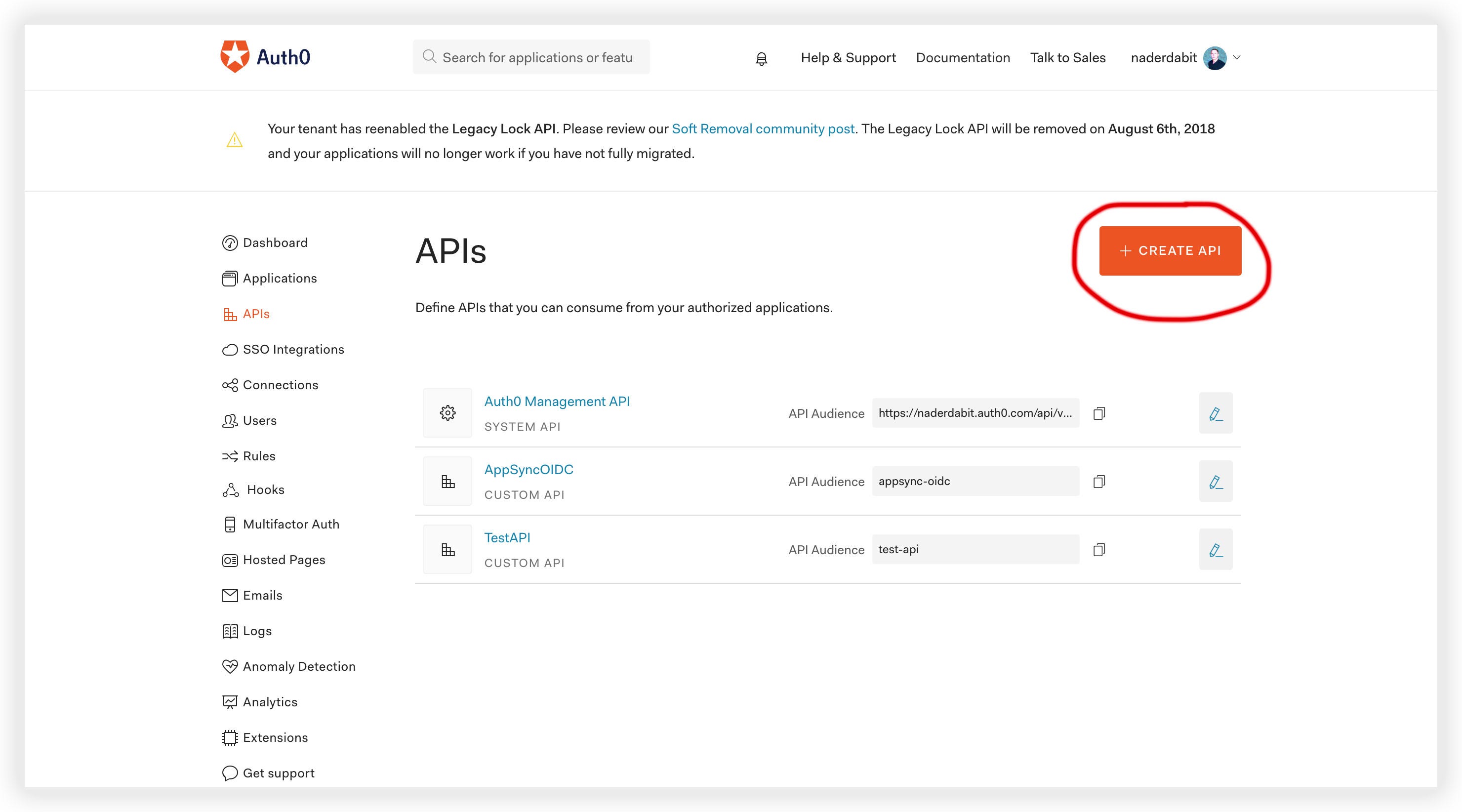
Task: Click the Create API button
Action: point(1170,251)
